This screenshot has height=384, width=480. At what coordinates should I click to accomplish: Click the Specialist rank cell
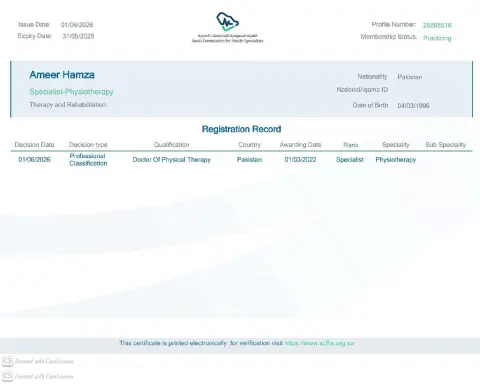350,160
